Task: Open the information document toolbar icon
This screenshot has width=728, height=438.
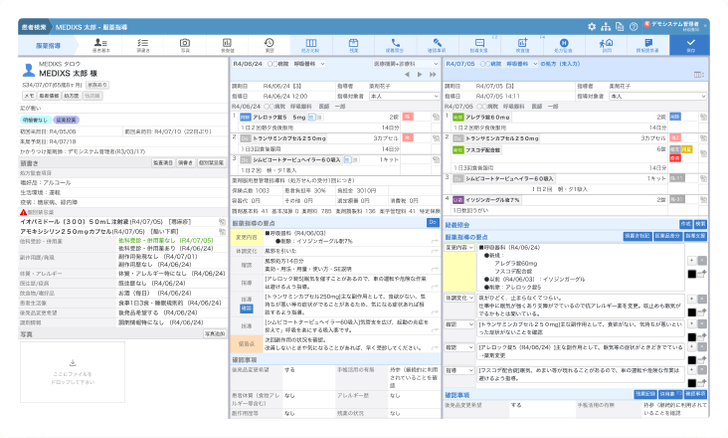Action: pos(648,45)
